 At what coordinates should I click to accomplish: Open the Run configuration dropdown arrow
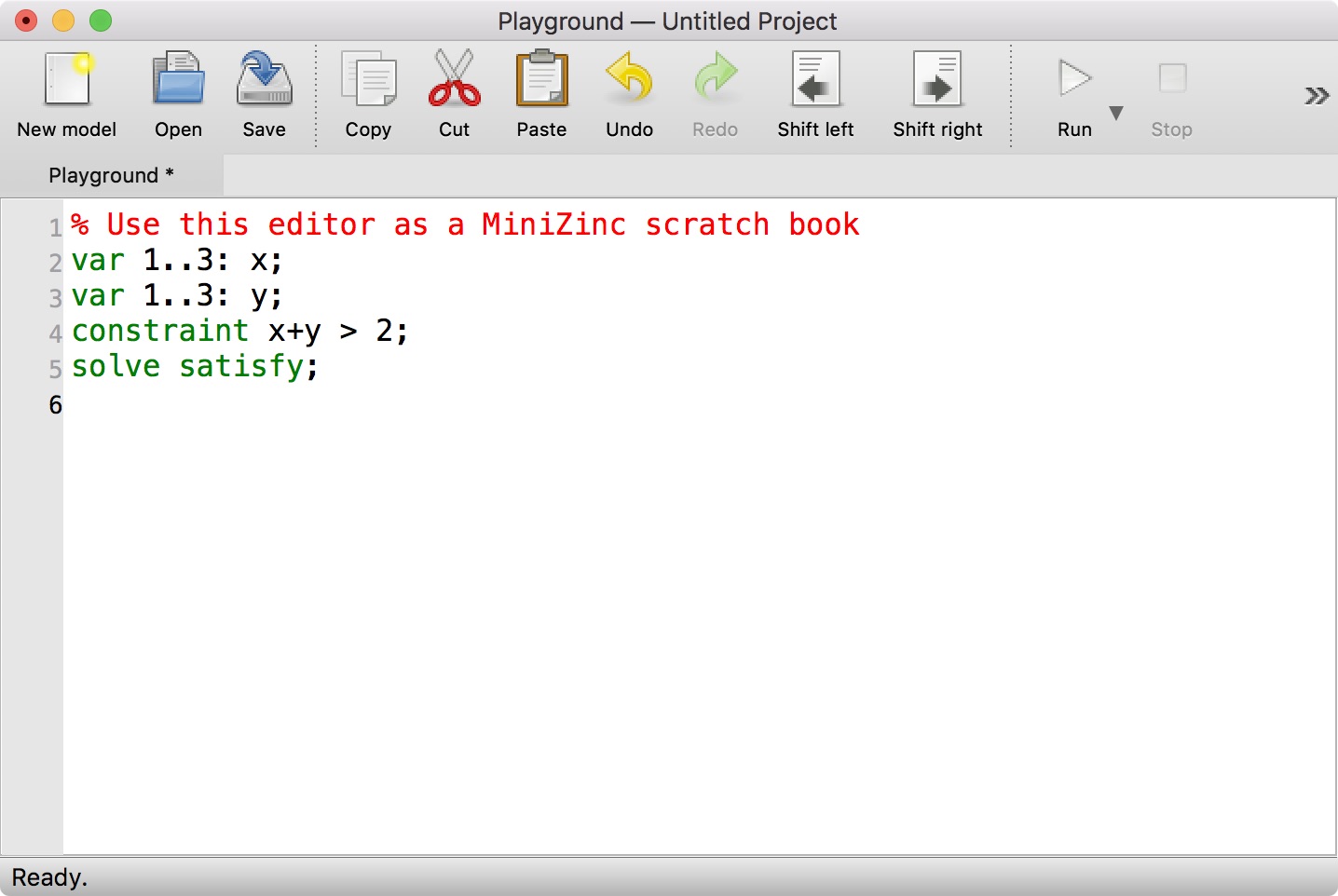pos(1116,114)
